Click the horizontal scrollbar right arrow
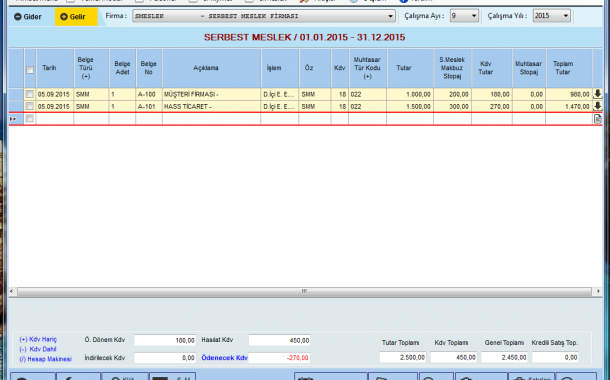610x380 pixels. (x=598, y=291)
